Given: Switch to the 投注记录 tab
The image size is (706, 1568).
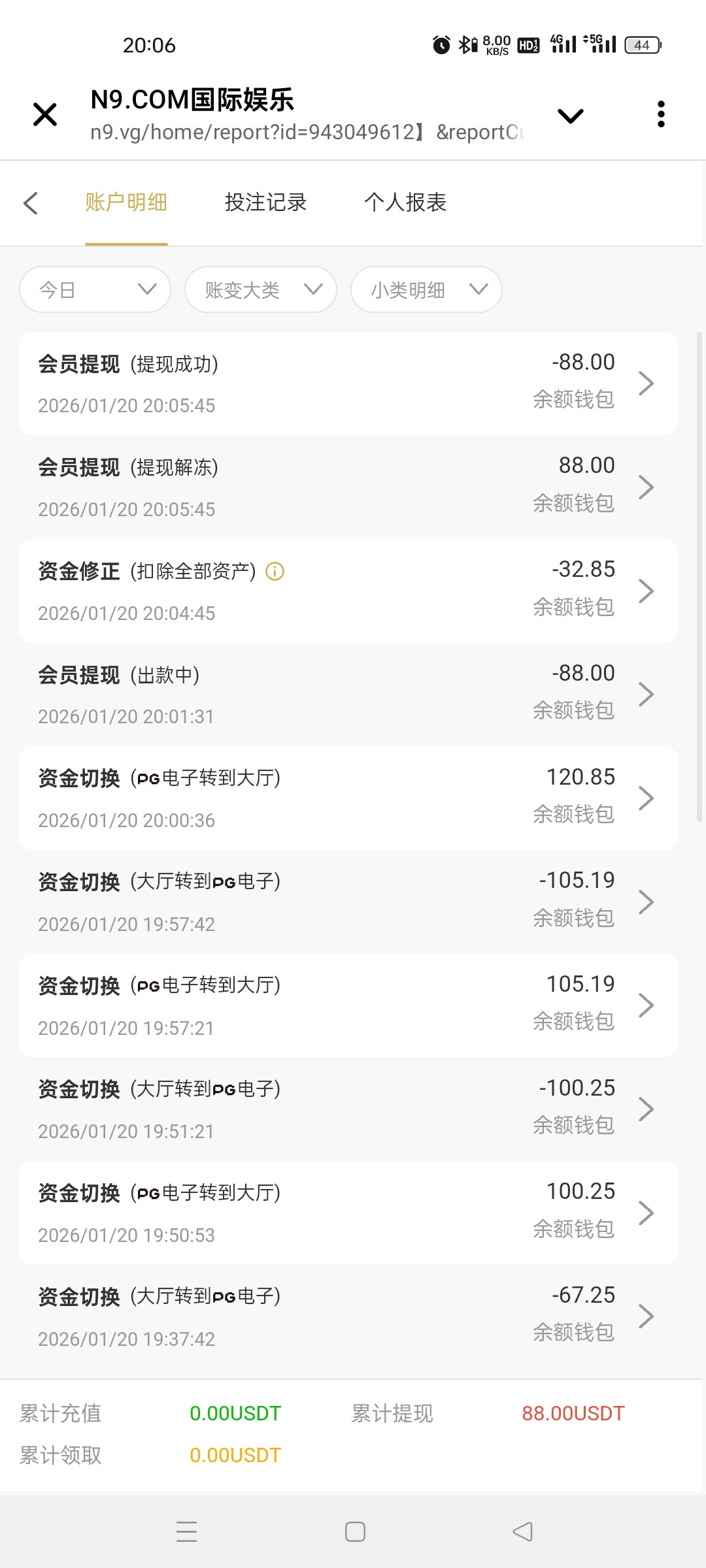Looking at the screenshot, I should coord(265,203).
